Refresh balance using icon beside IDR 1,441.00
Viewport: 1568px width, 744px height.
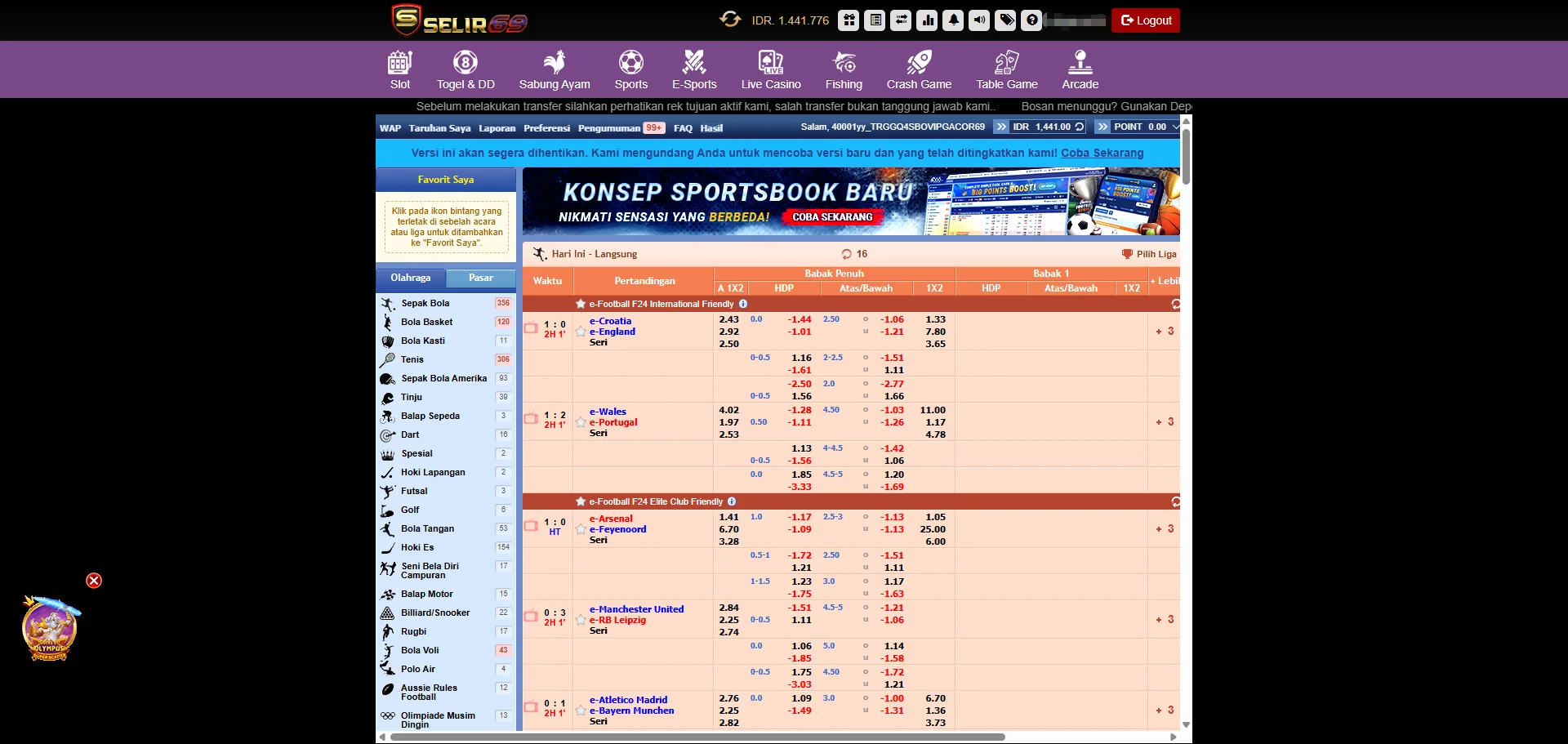1080,127
